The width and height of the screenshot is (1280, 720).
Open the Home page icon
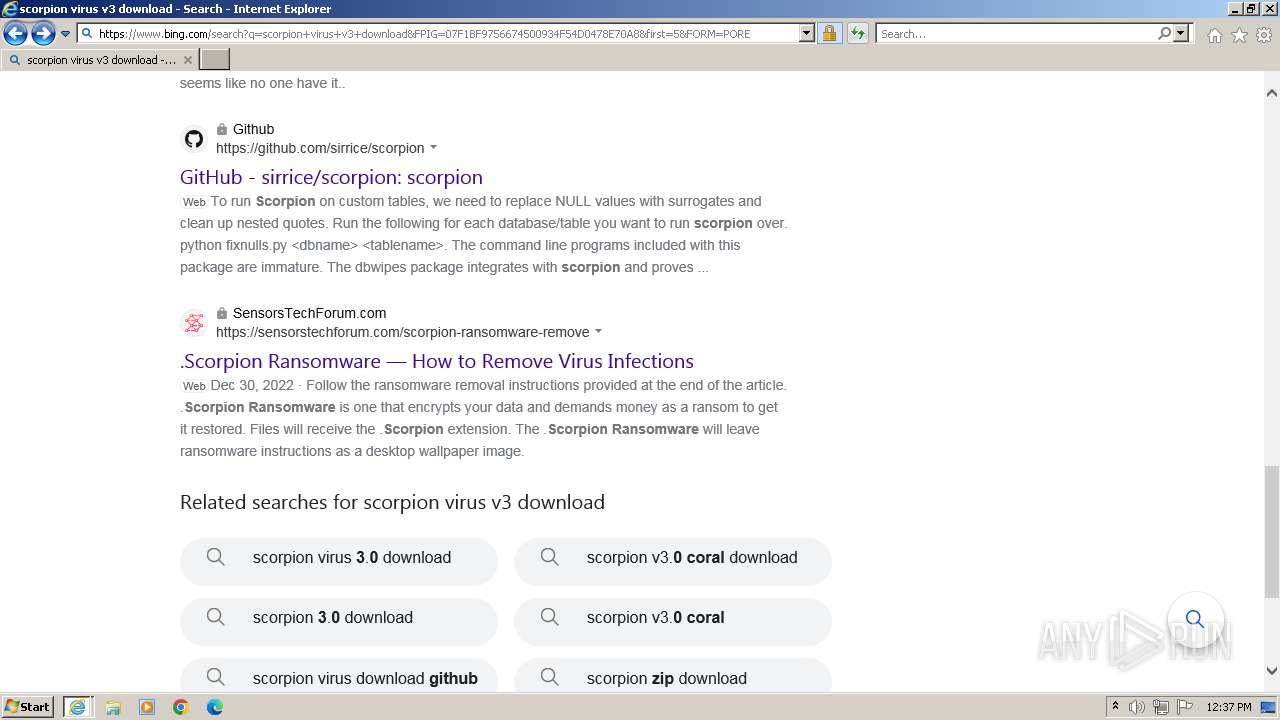pos(1214,35)
